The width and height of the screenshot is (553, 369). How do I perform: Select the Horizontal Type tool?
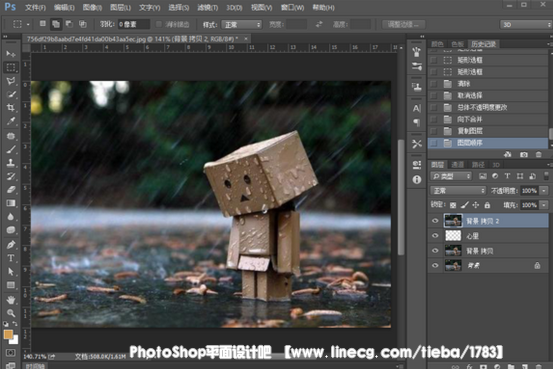coord(11,258)
